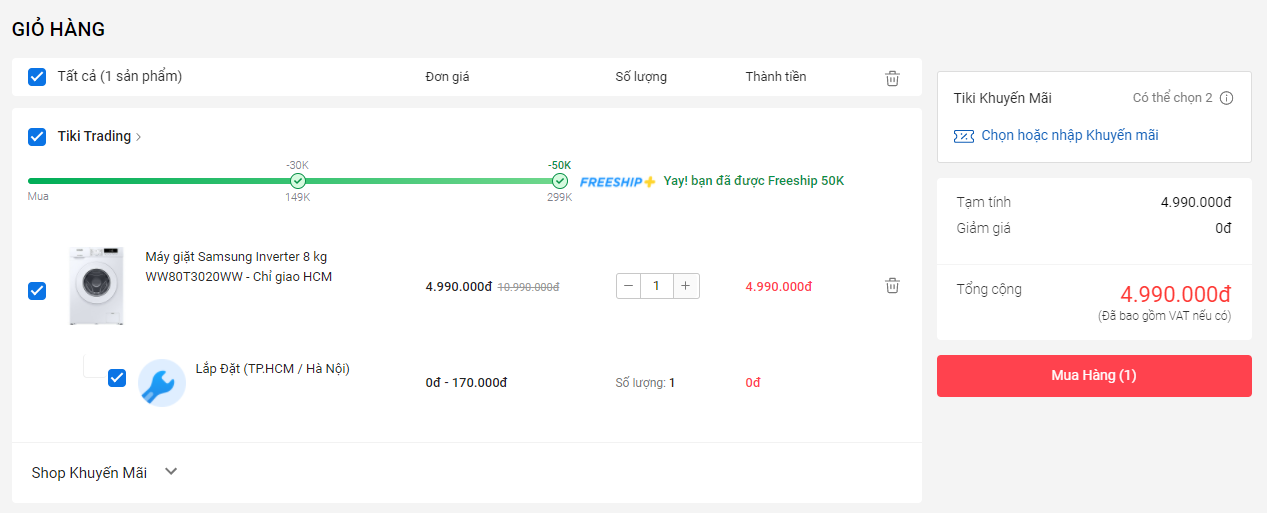Expand the Shop Khuyến Mãi section
1267x513 pixels.
tap(171, 472)
